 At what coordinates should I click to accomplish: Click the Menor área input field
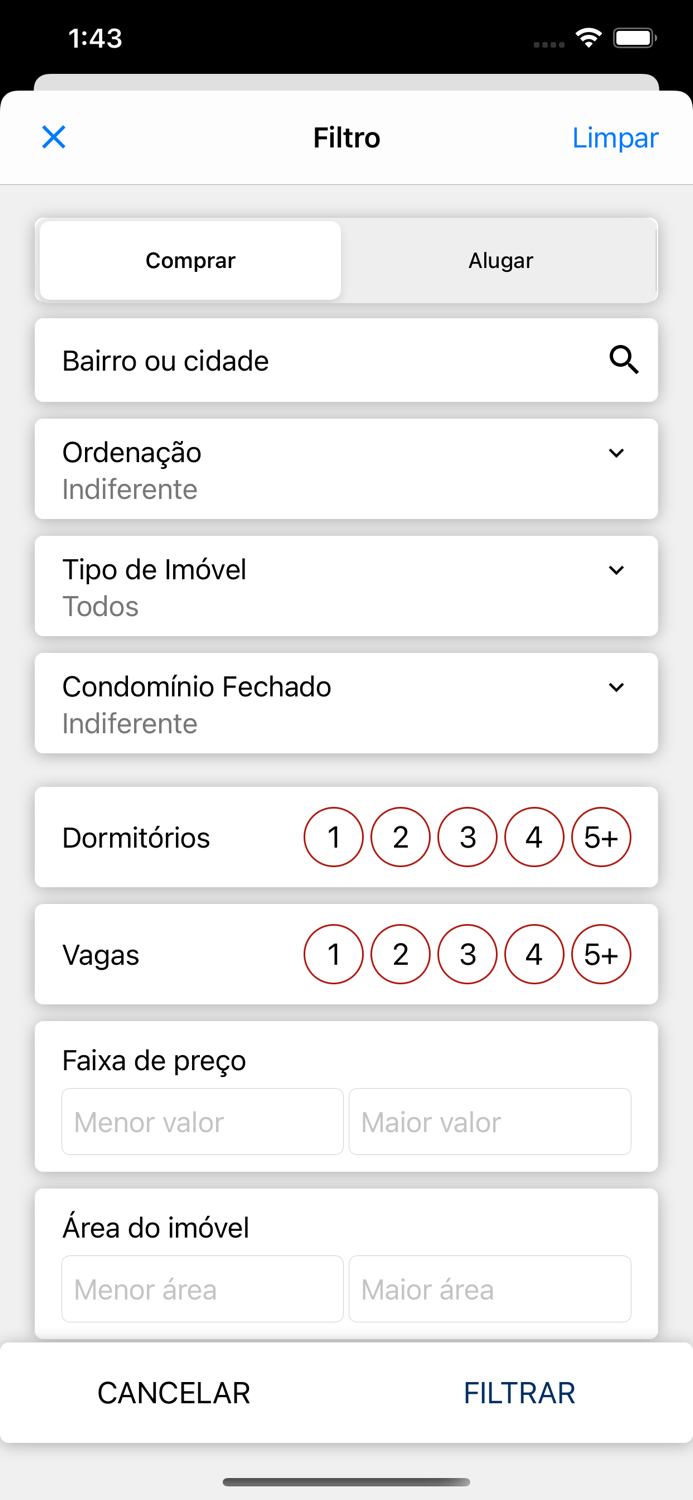click(202, 1289)
